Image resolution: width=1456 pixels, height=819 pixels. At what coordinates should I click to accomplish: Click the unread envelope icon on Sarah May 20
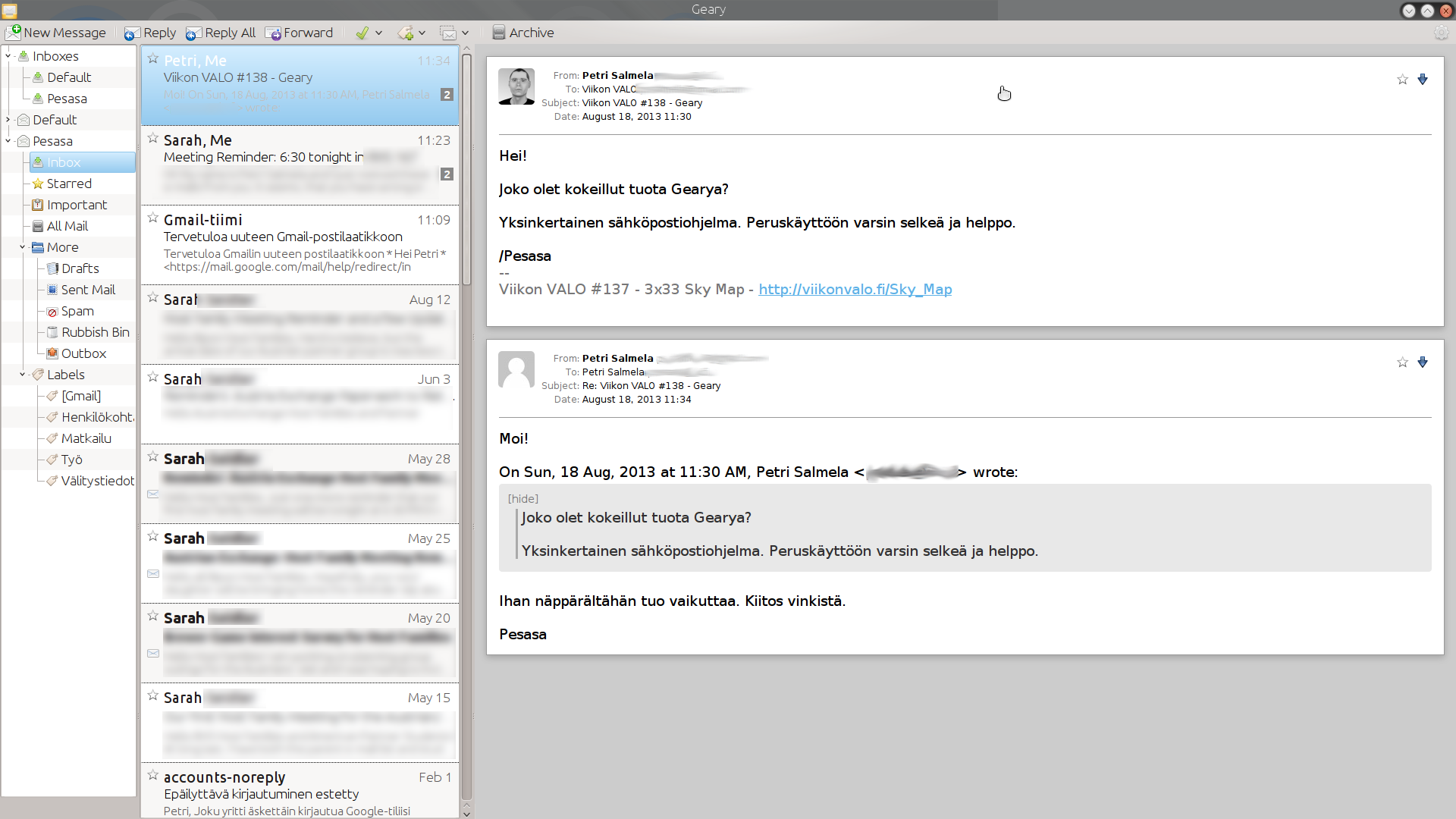coord(152,654)
